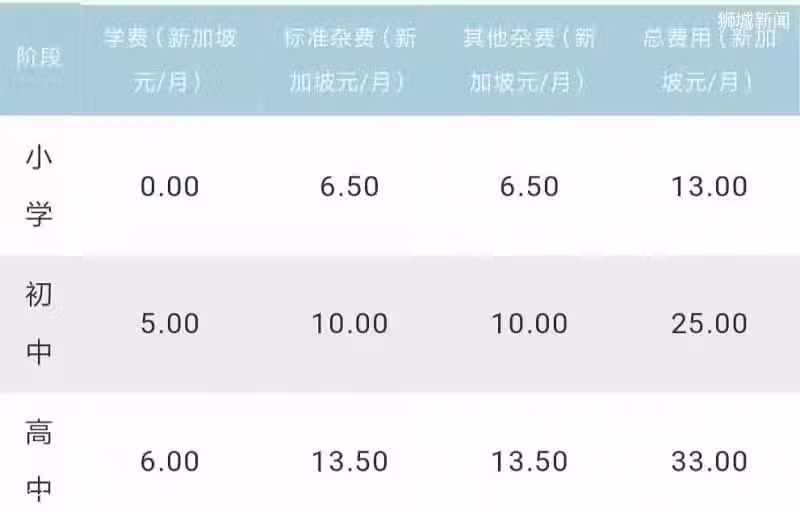Select 高中 standard misc fee 13.50

pos(349,461)
